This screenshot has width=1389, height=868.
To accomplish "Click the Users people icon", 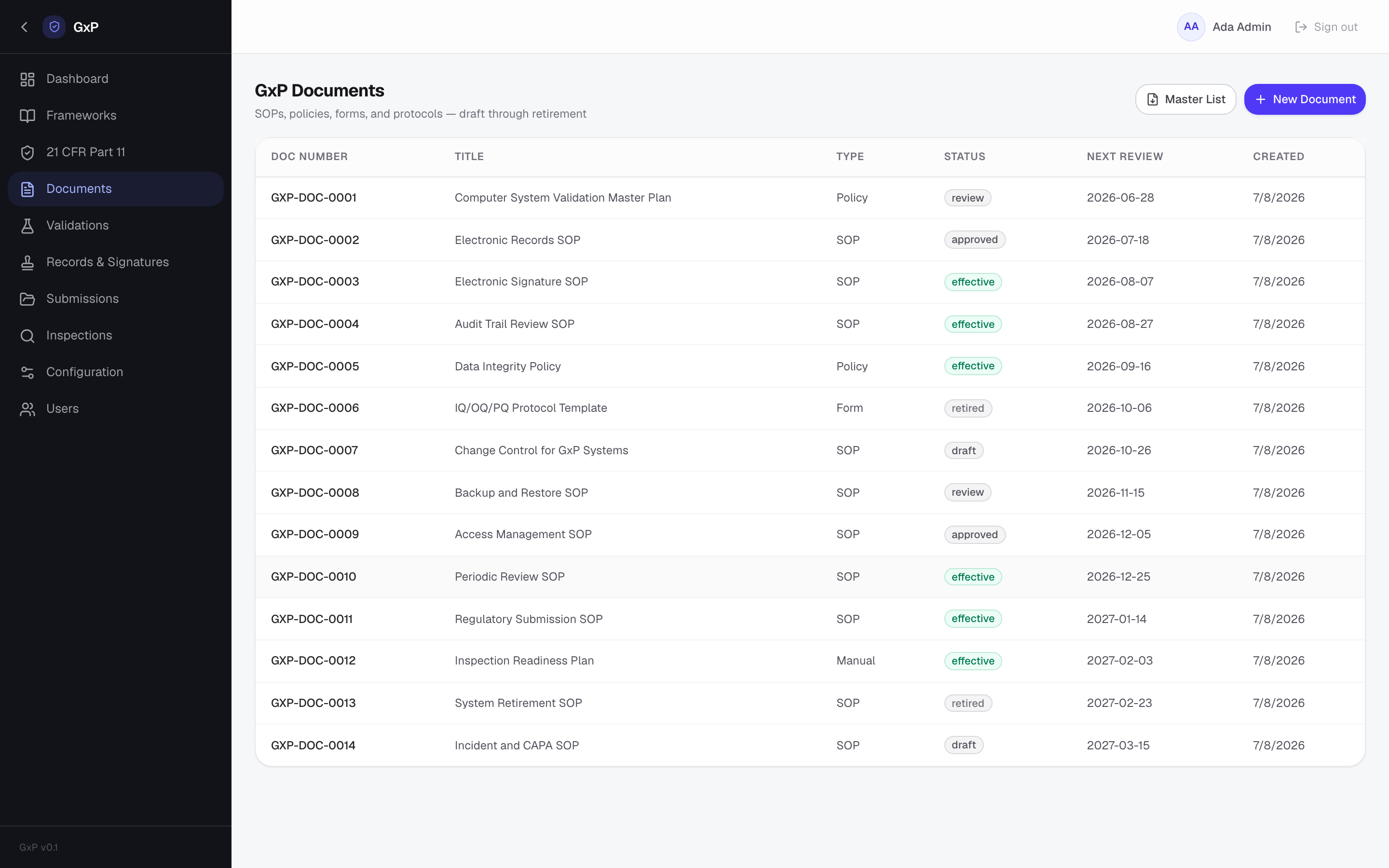I will [27, 409].
